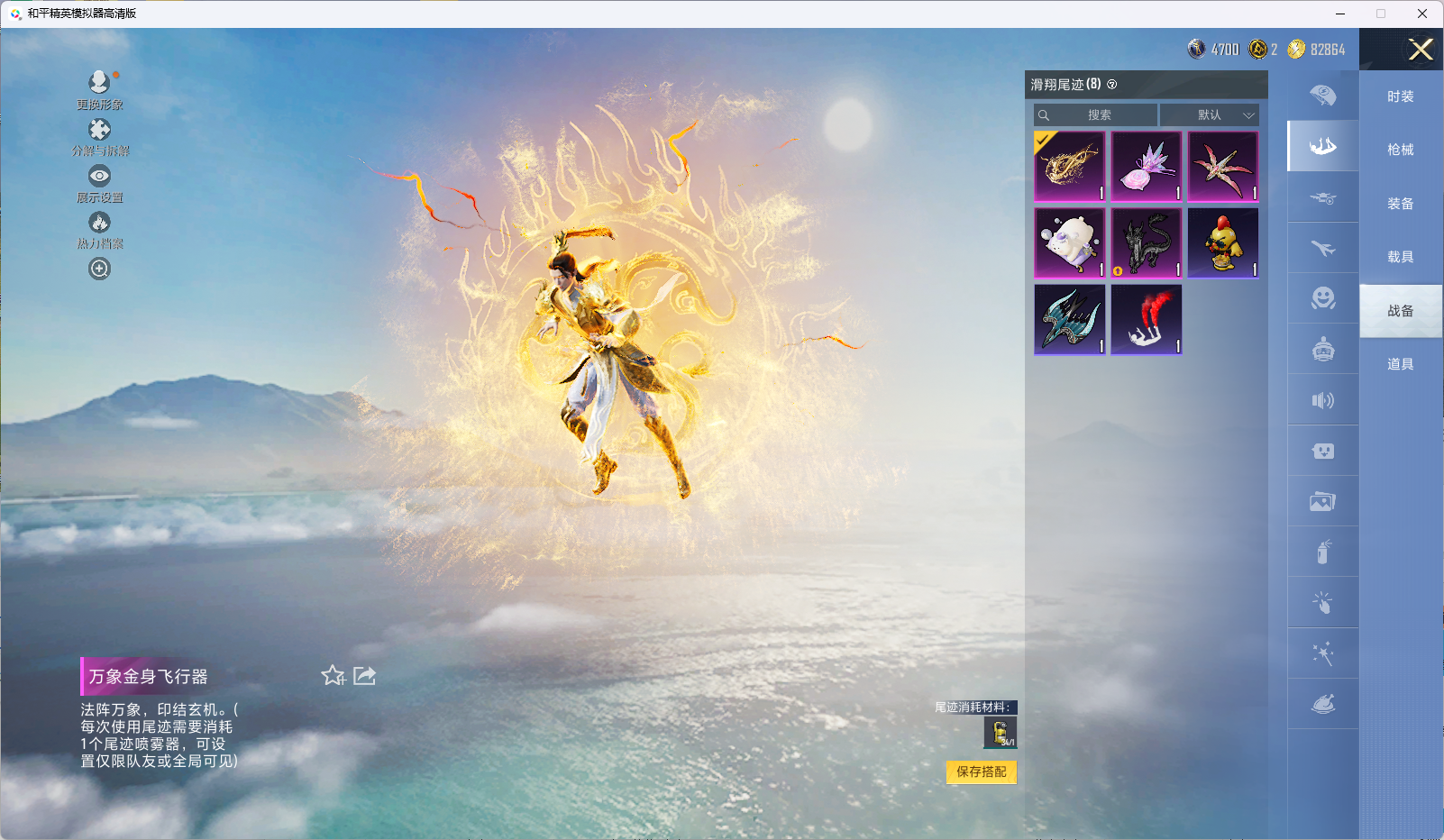Open the 时装 fashion tab
Image resolution: width=1444 pixels, height=840 pixels.
pyautogui.click(x=1400, y=96)
